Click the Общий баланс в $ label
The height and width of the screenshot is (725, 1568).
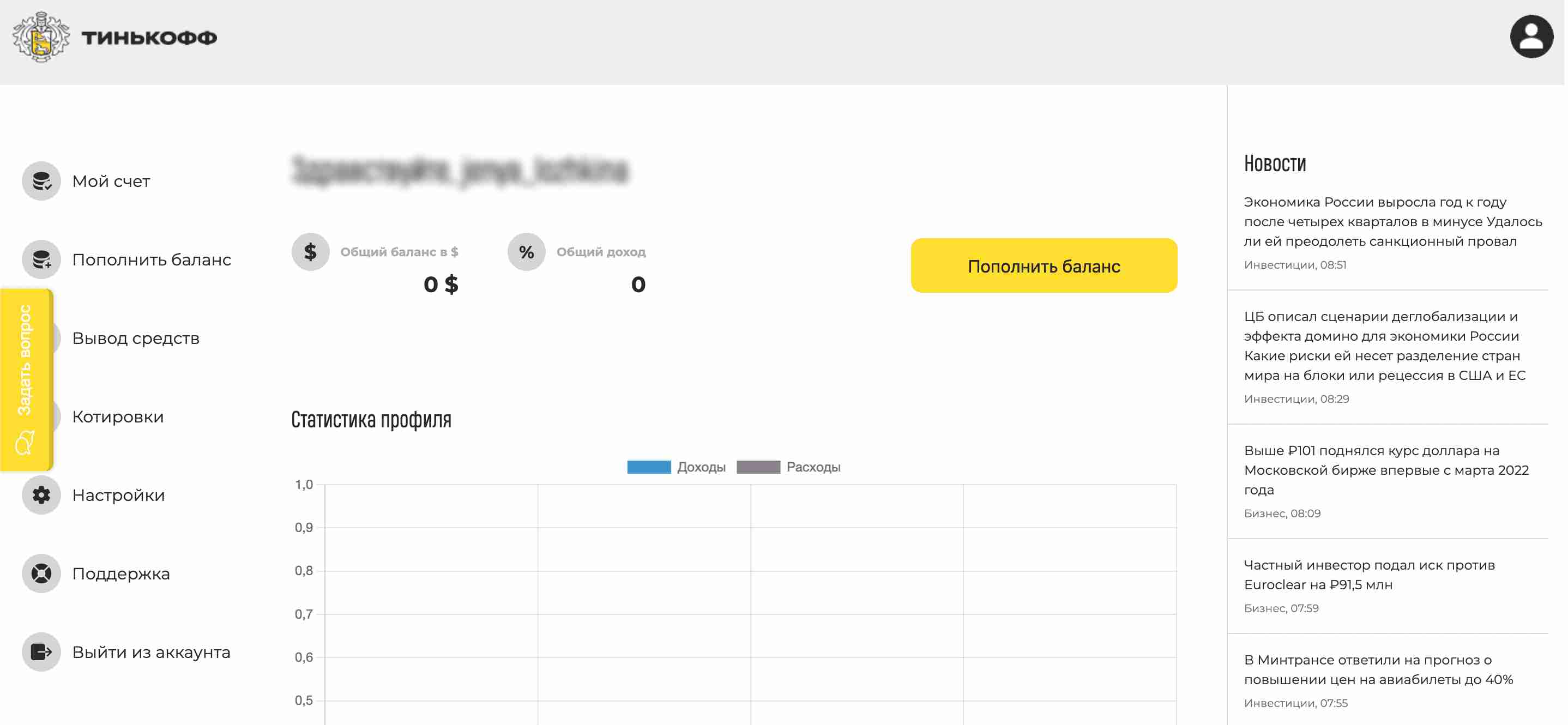(399, 252)
